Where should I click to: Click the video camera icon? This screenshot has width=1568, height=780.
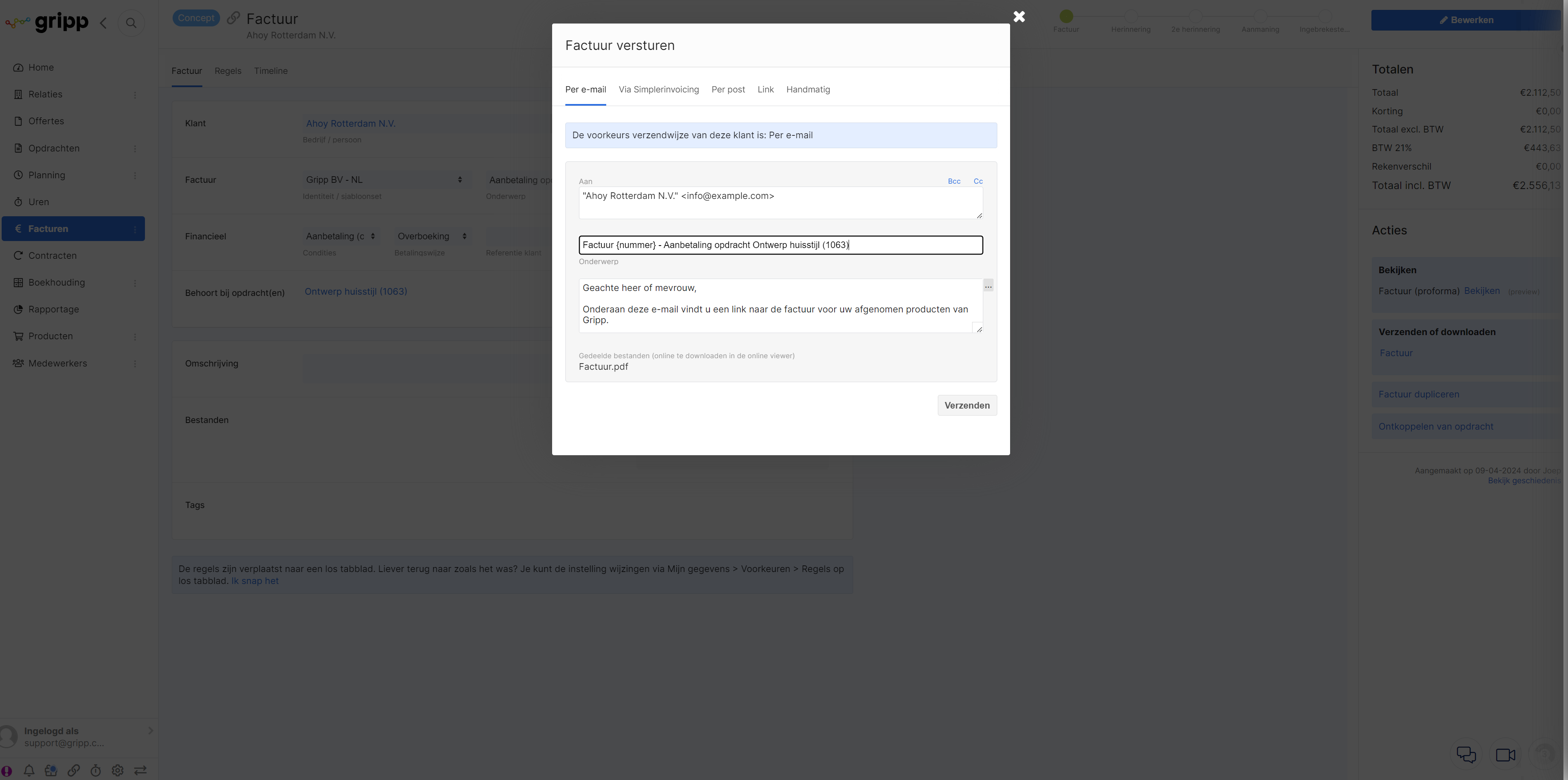pyautogui.click(x=1506, y=754)
